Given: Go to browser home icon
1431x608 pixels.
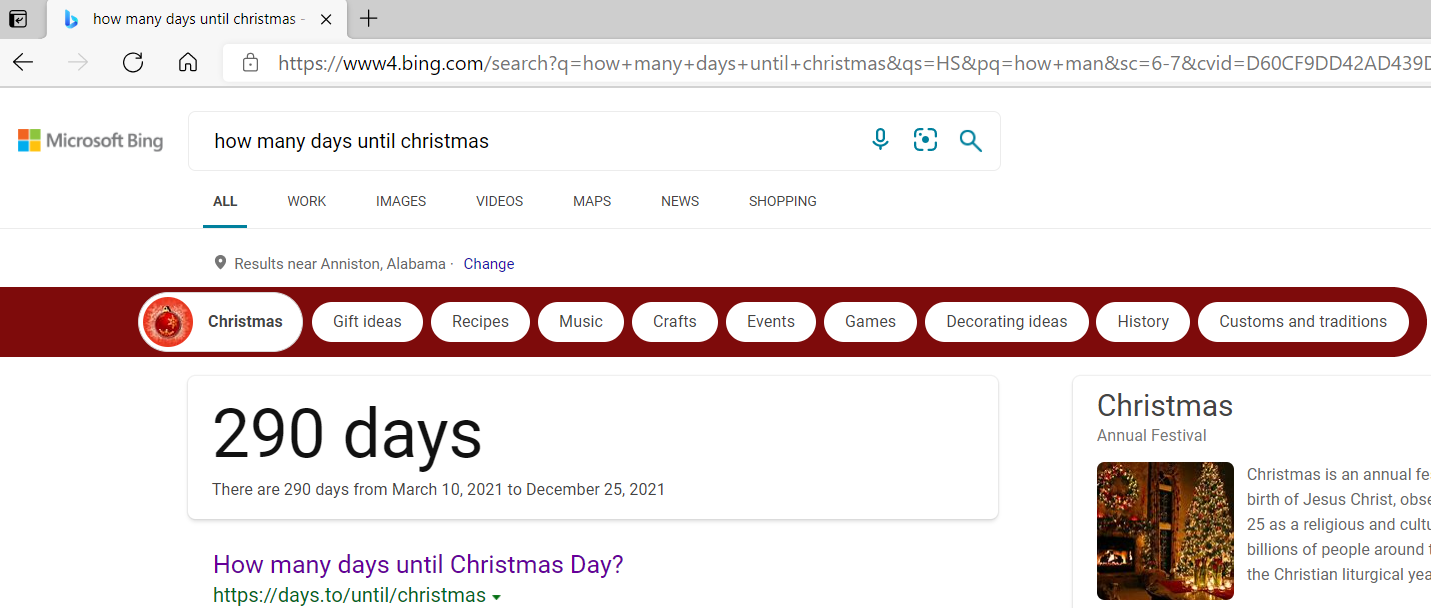Looking at the screenshot, I should (x=187, y=63).
